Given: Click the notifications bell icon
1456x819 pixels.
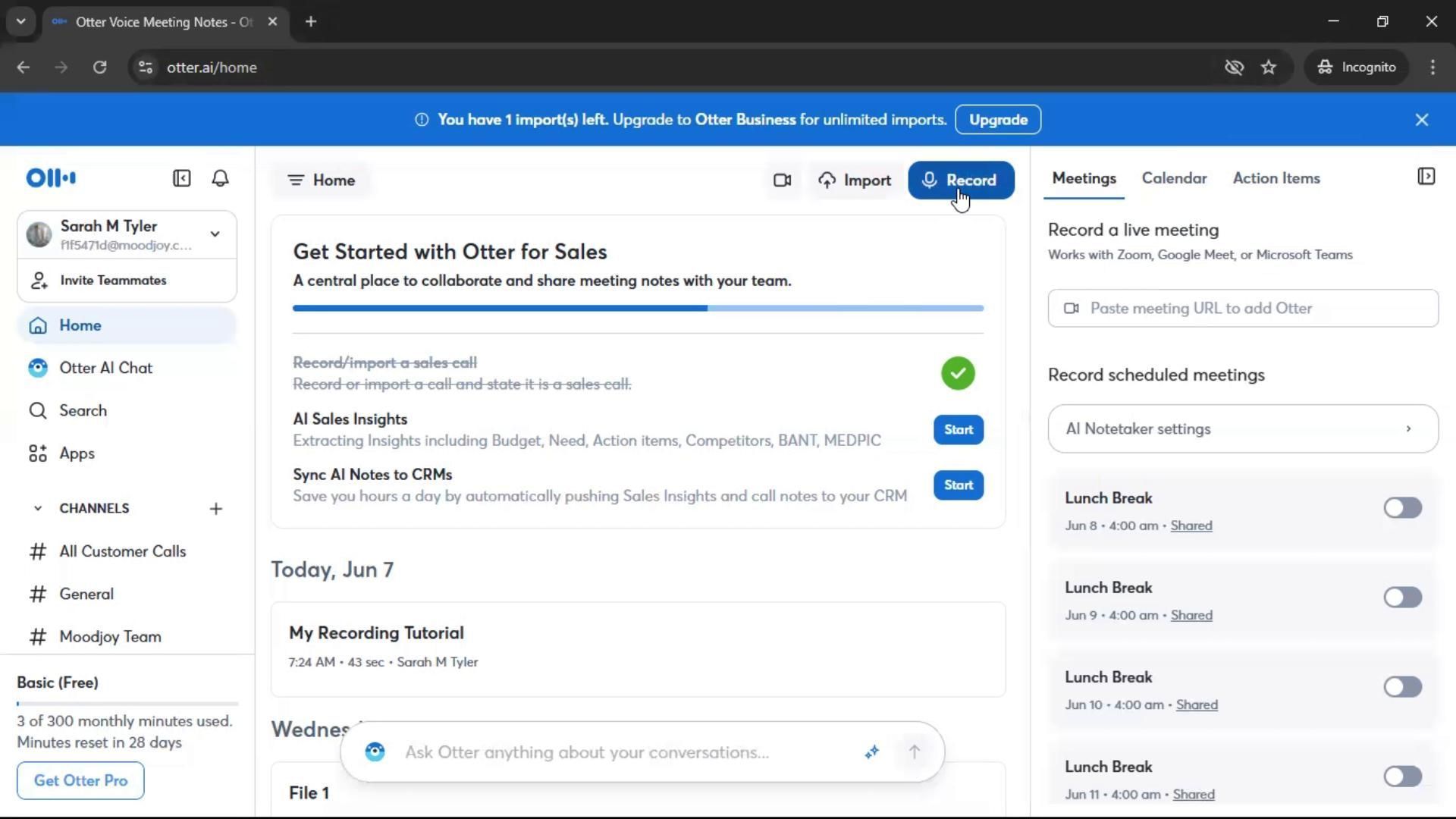Looking at the screenshot, I should pyautogui.click(x=220, y=178).
